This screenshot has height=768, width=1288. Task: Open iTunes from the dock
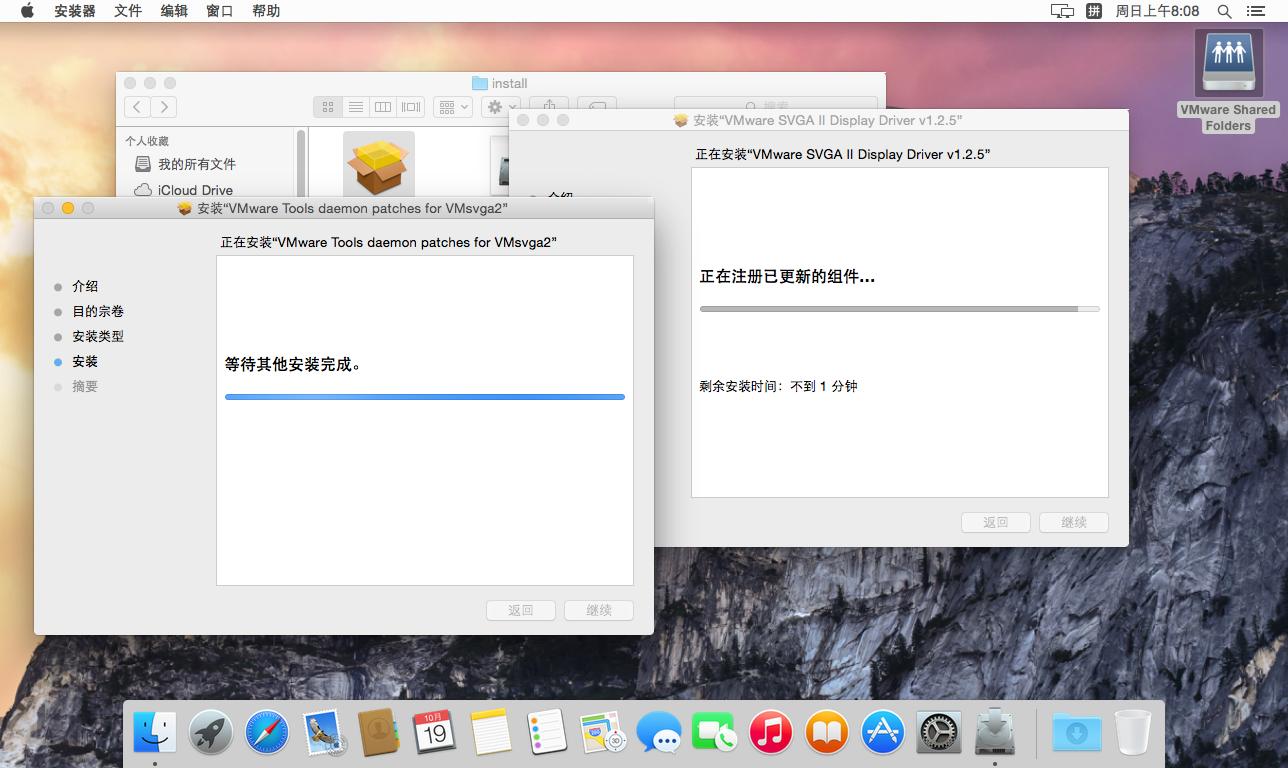771,733
